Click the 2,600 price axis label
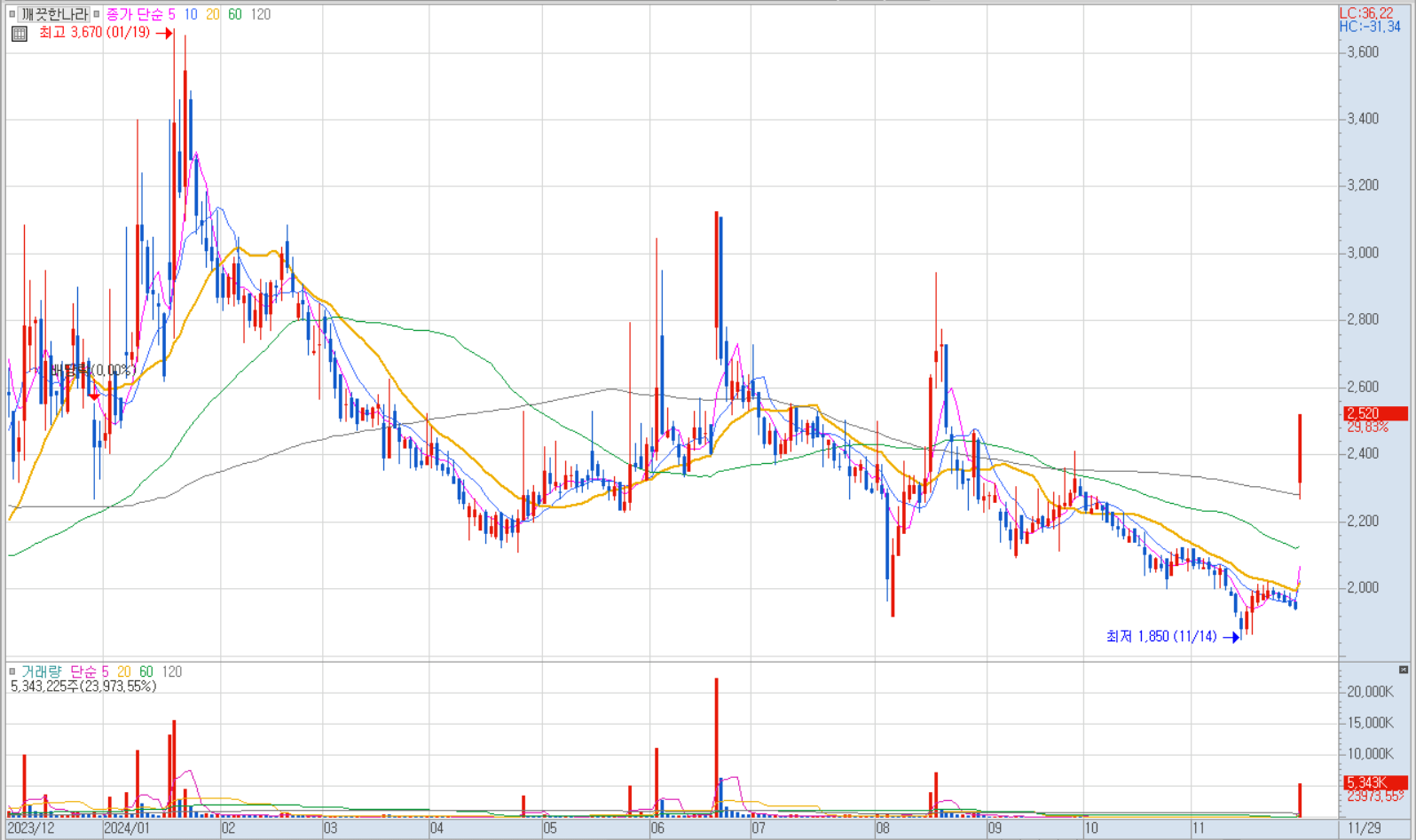The width and height of the screenshot is (1416, 840). click(x=1363, y=387)
